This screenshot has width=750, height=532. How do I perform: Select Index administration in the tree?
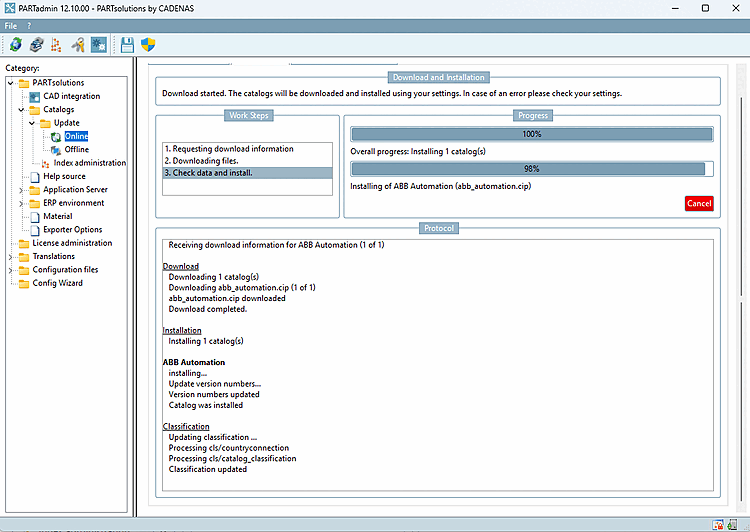(89, 163)
